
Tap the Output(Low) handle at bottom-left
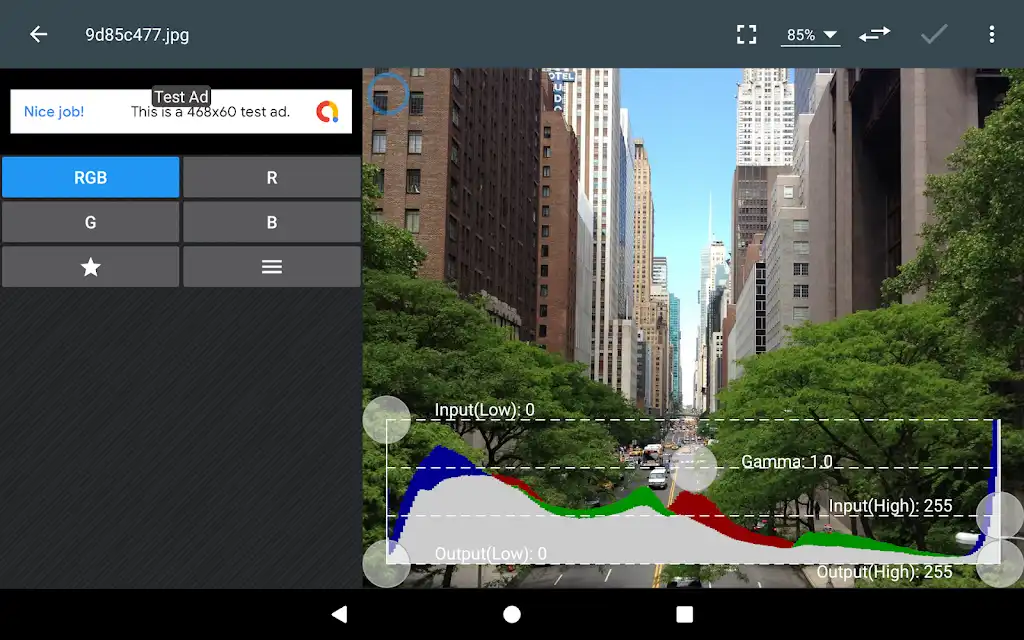tap(387, 563)
